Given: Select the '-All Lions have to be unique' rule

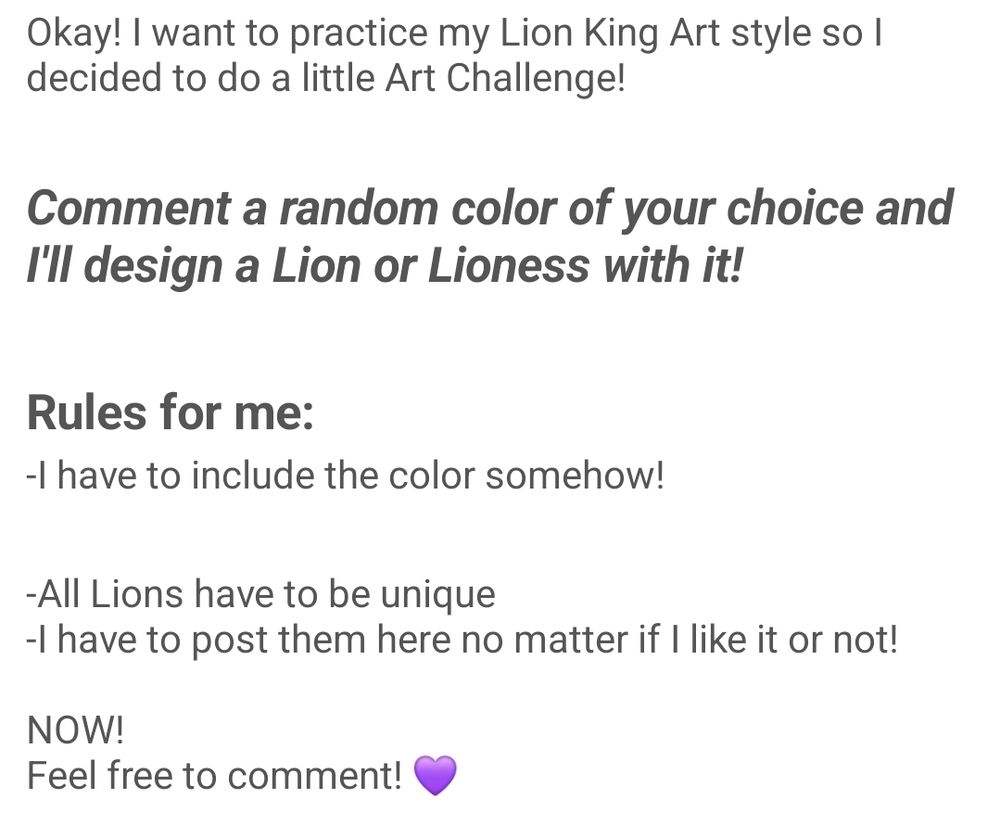Looking at the screenshot, I should [x=261, y=595].
